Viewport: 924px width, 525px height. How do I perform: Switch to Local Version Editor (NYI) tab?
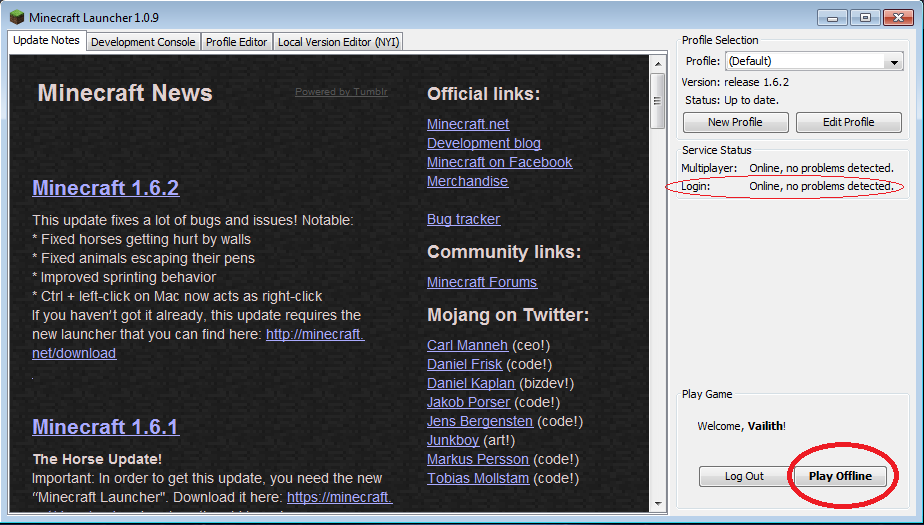tap(338, 42)
